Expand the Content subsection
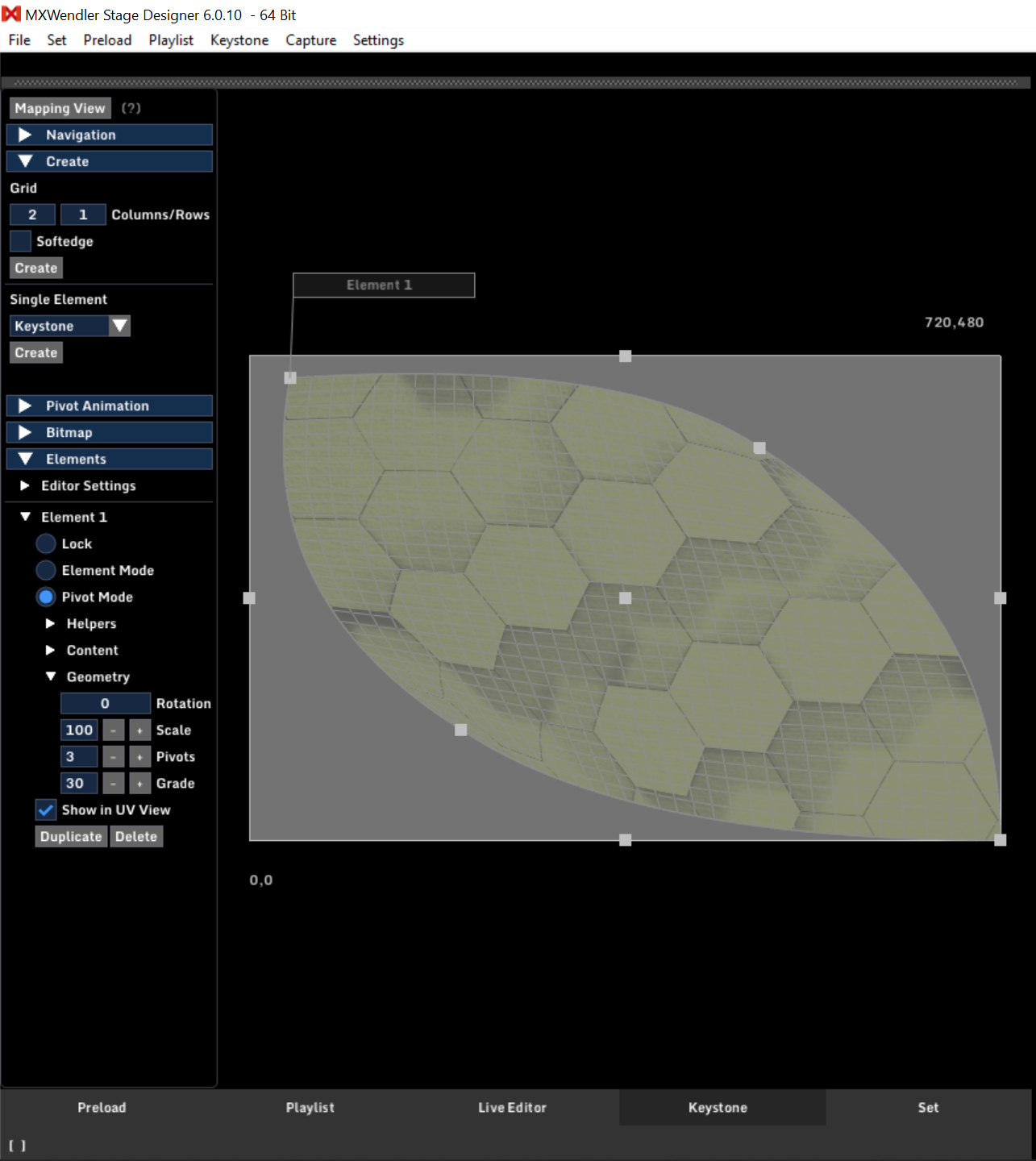Viewport: 1036px width, 1161px height. [x=50, y=650]
